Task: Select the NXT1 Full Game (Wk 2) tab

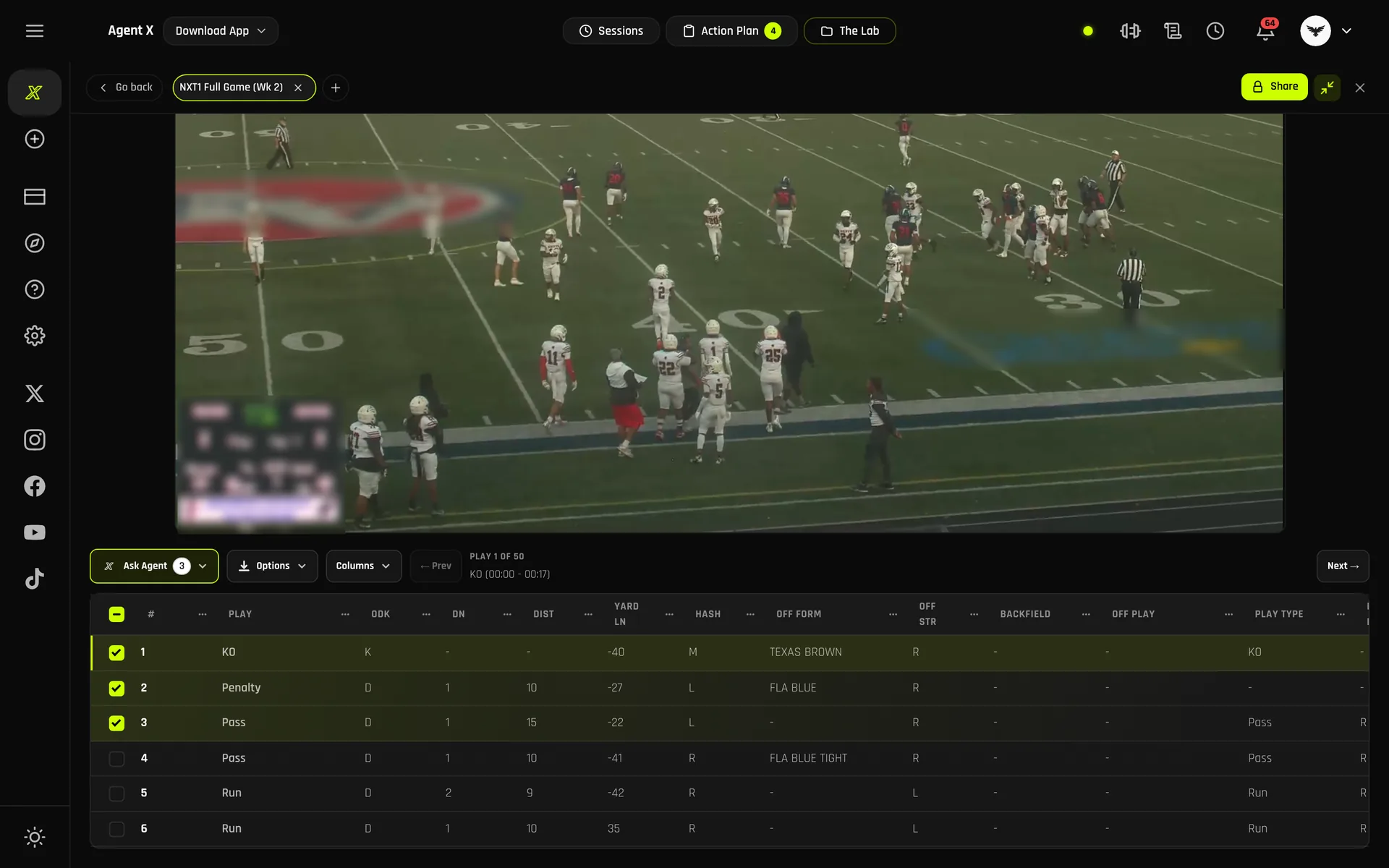Action: click(x=231, y=88)
